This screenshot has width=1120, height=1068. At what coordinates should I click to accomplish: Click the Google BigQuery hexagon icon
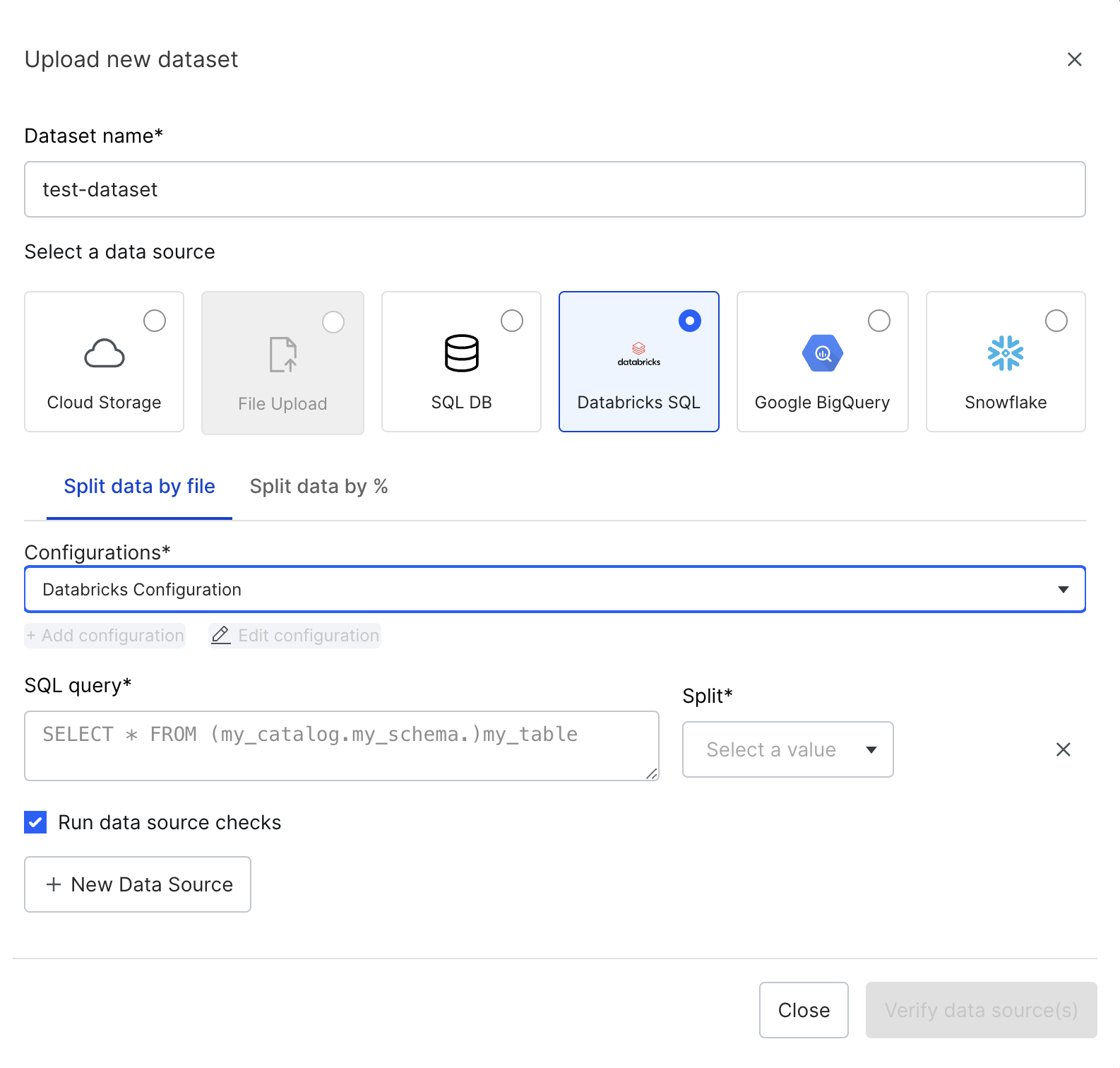tap(823, 353)
